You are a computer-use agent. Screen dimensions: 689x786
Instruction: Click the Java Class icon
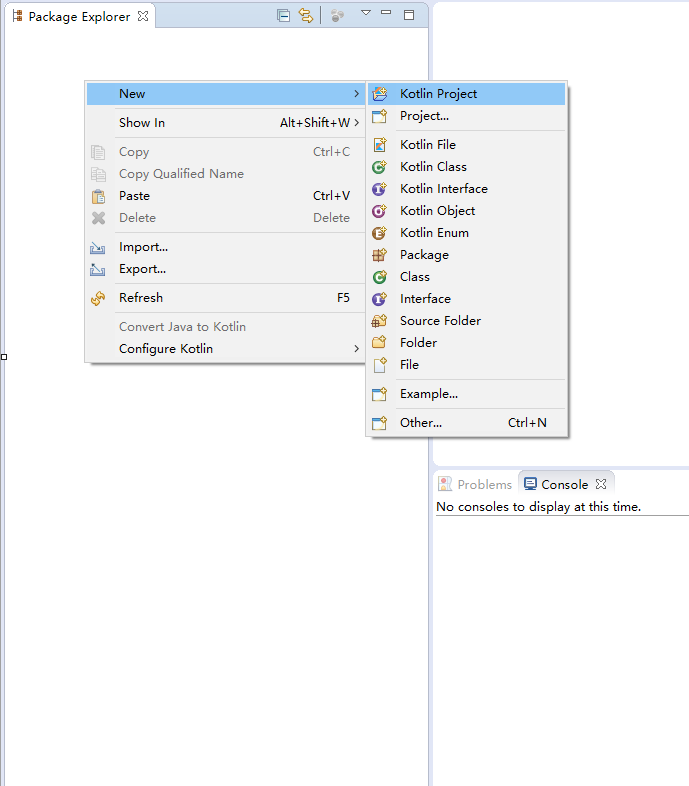pos(380,277)
